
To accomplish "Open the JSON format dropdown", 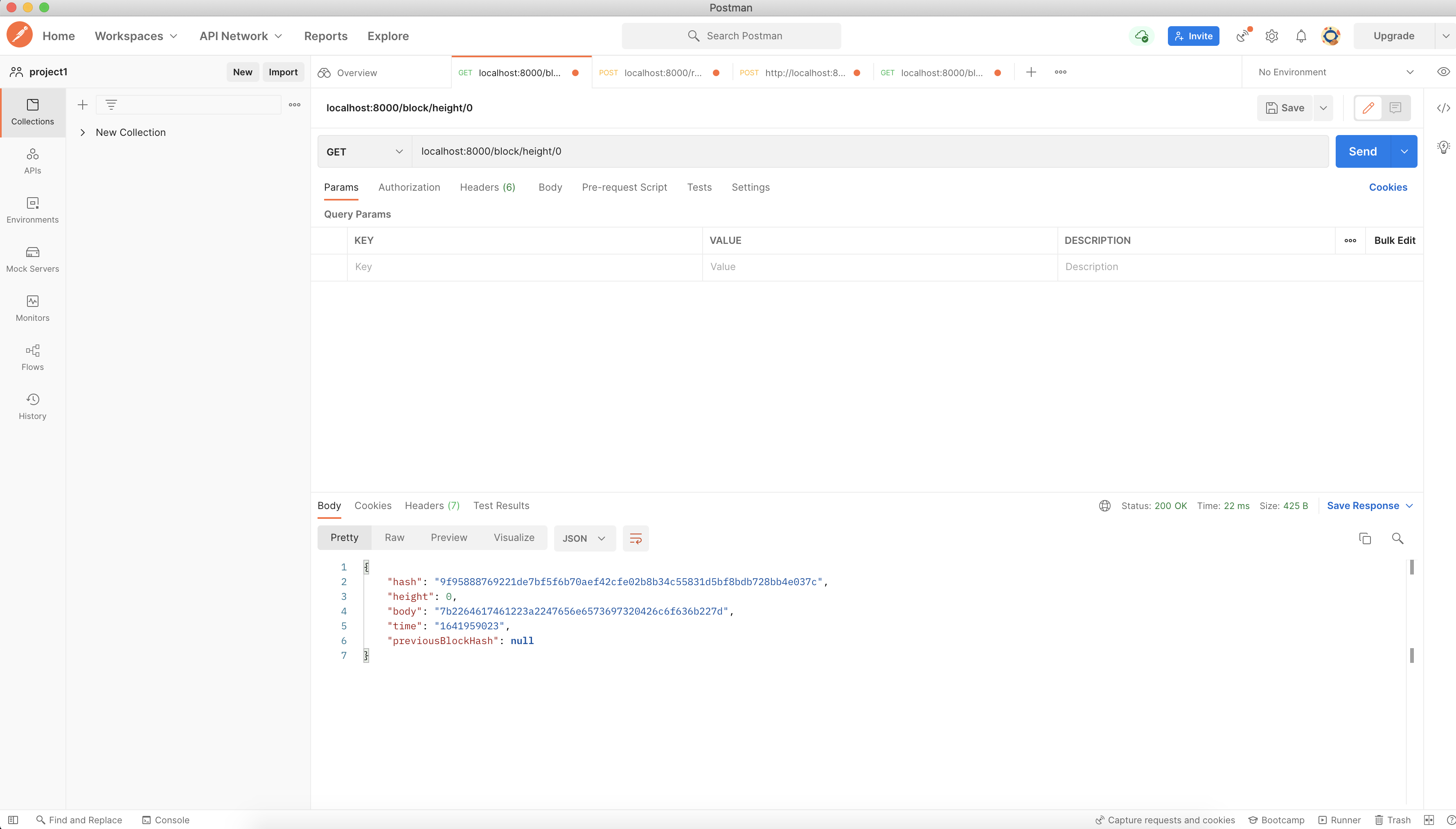I will (x=584, y=538).
